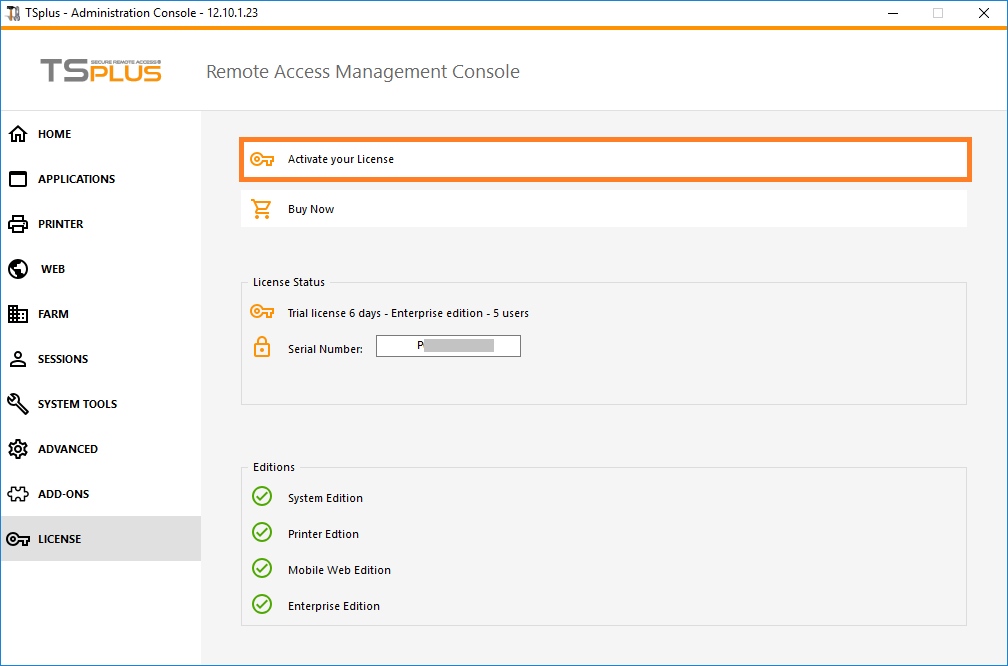Viewport: 1008px width, 666px height.
Task: Click the System Edition green checkmark
Action: tap(262, 497)
